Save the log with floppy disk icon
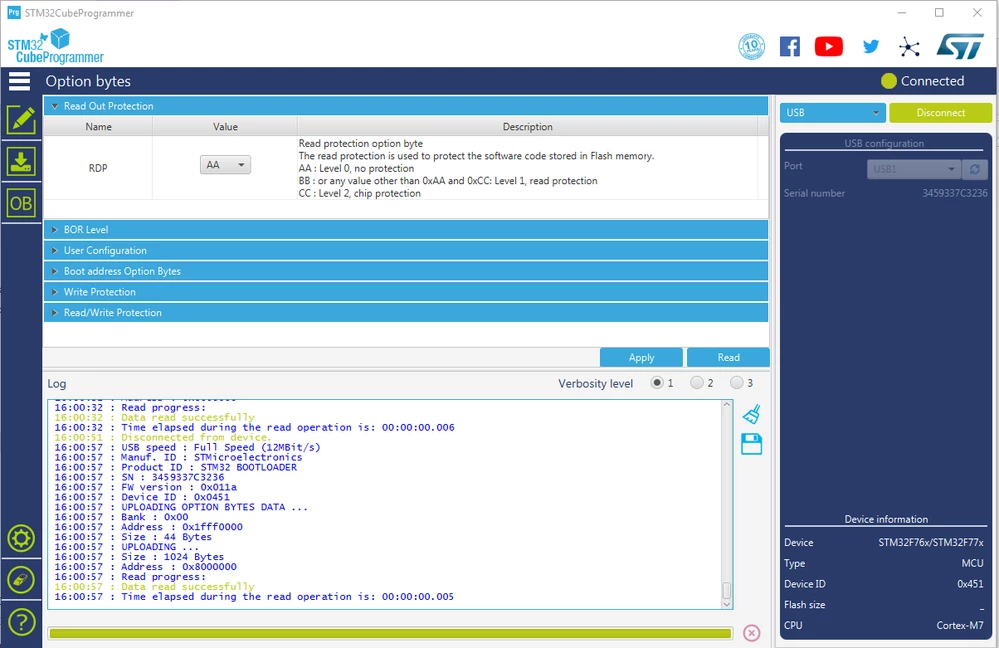999x648 pixels. (752, 444)
